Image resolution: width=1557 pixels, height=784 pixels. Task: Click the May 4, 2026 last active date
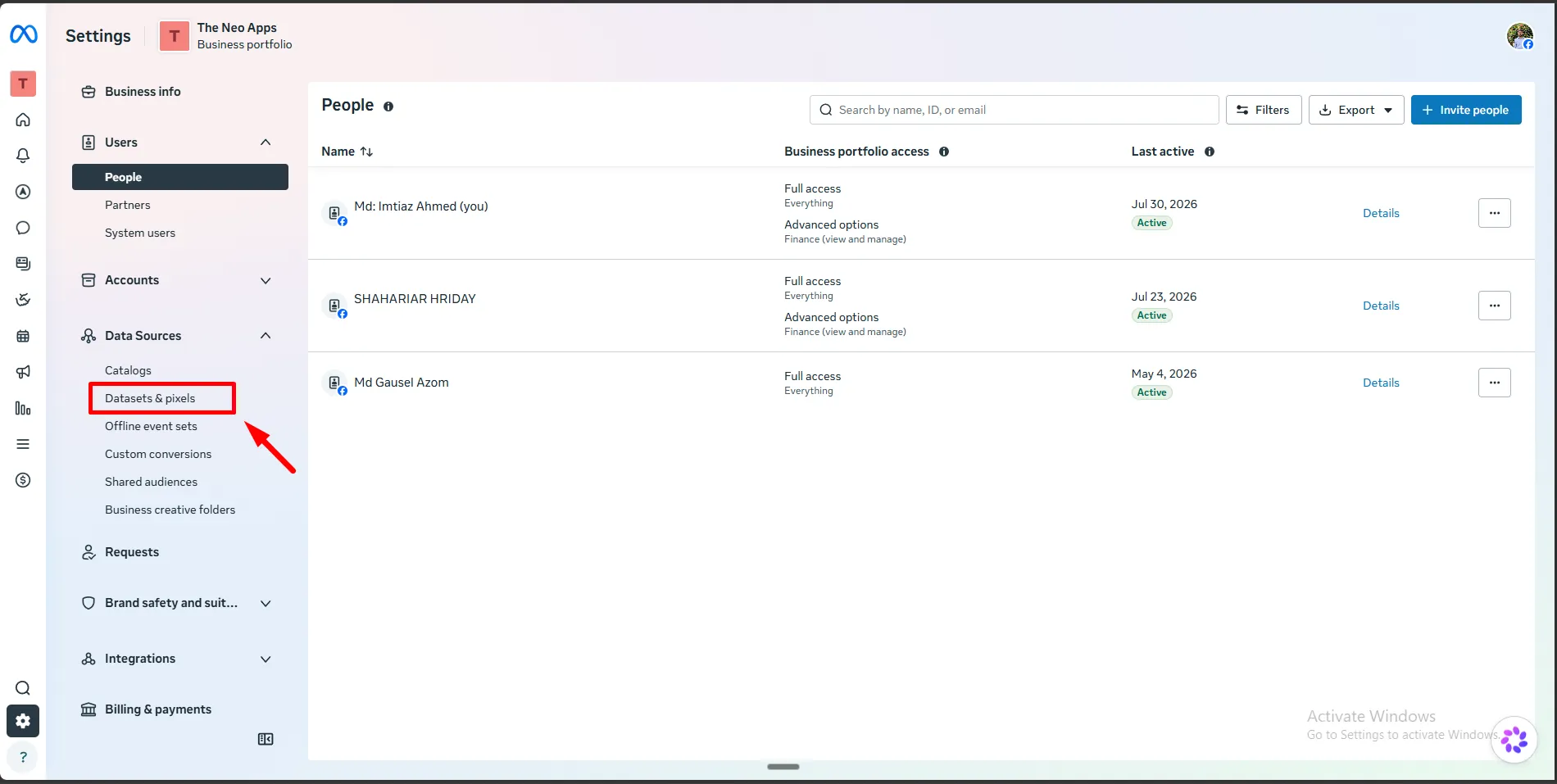[x=1164, y=374]
